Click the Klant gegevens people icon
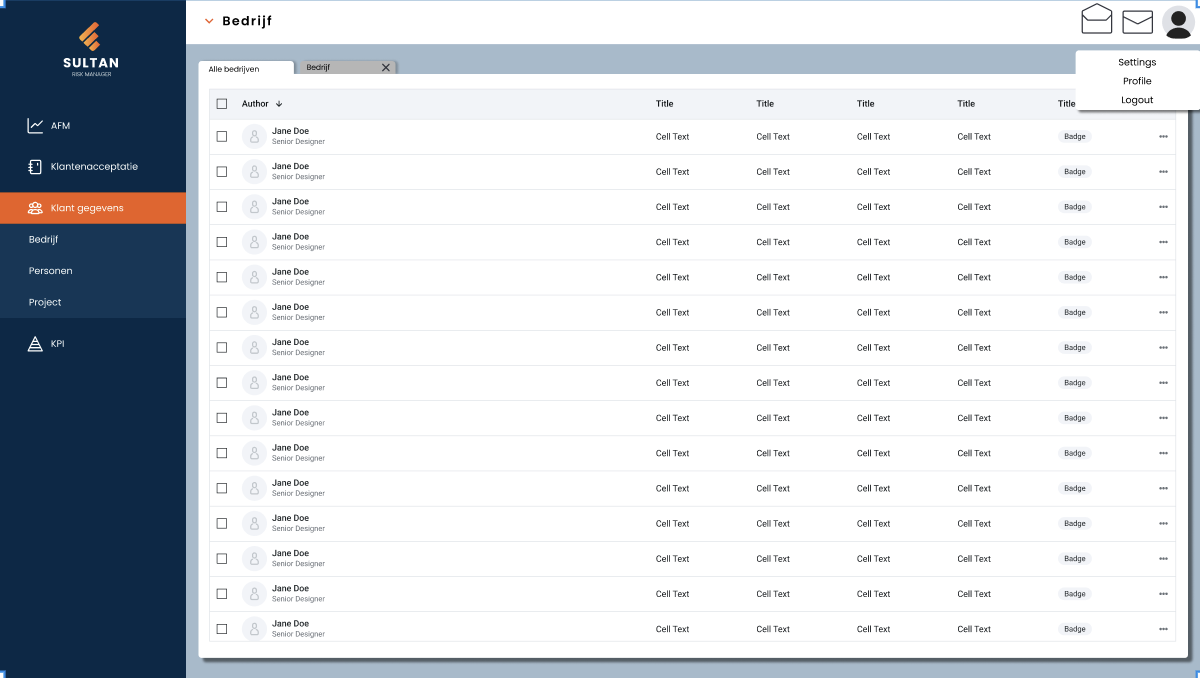Screen dimensions: 1200x678 click(x=35, y=208)
